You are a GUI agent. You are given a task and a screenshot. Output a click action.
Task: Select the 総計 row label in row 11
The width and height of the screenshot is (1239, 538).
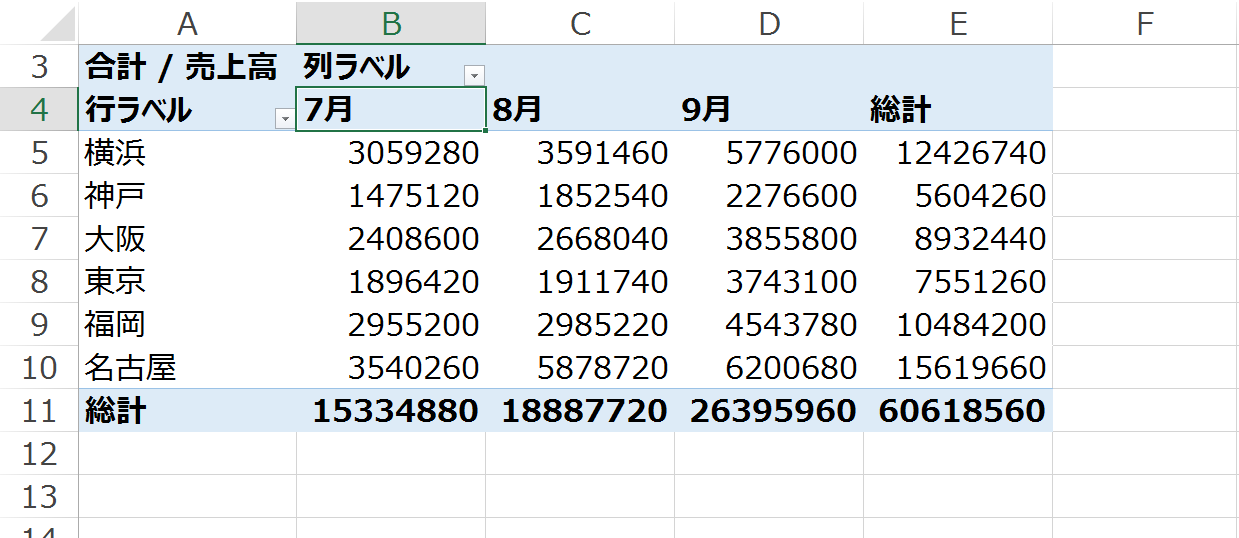(187, 411)
